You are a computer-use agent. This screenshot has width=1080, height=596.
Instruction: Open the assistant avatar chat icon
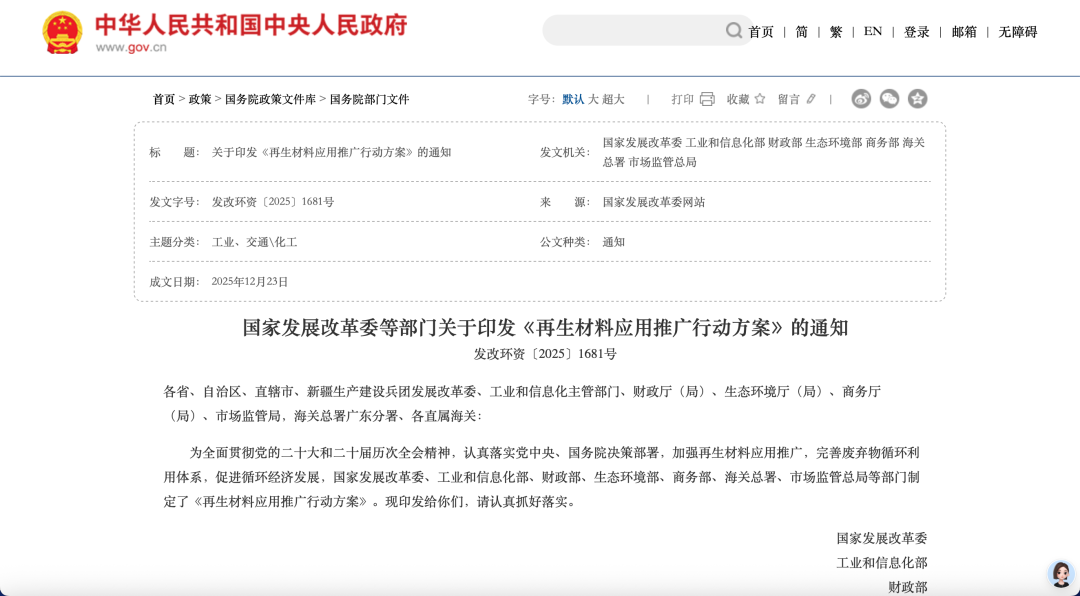coord(1061,574)
